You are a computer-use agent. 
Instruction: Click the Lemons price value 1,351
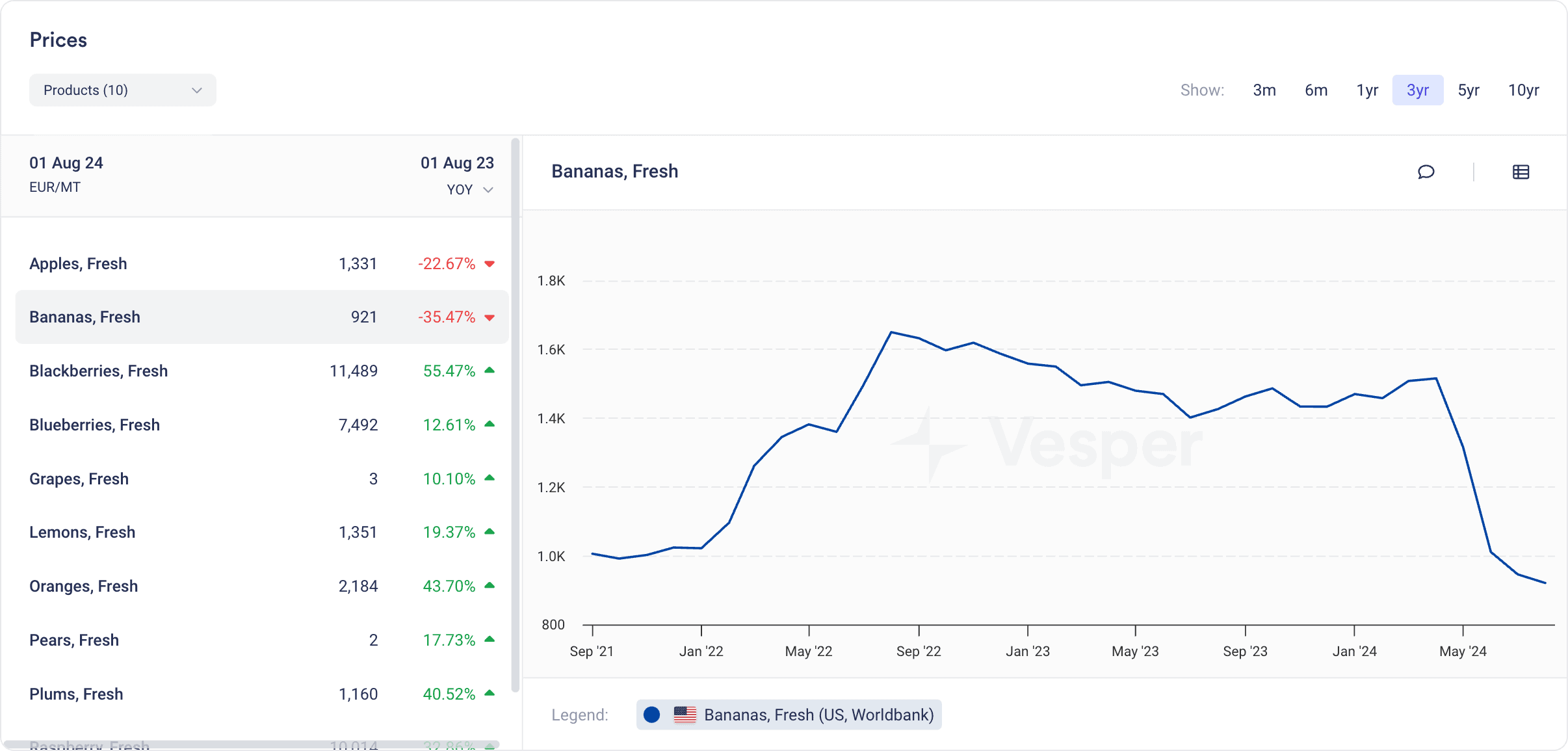(358, 532)
